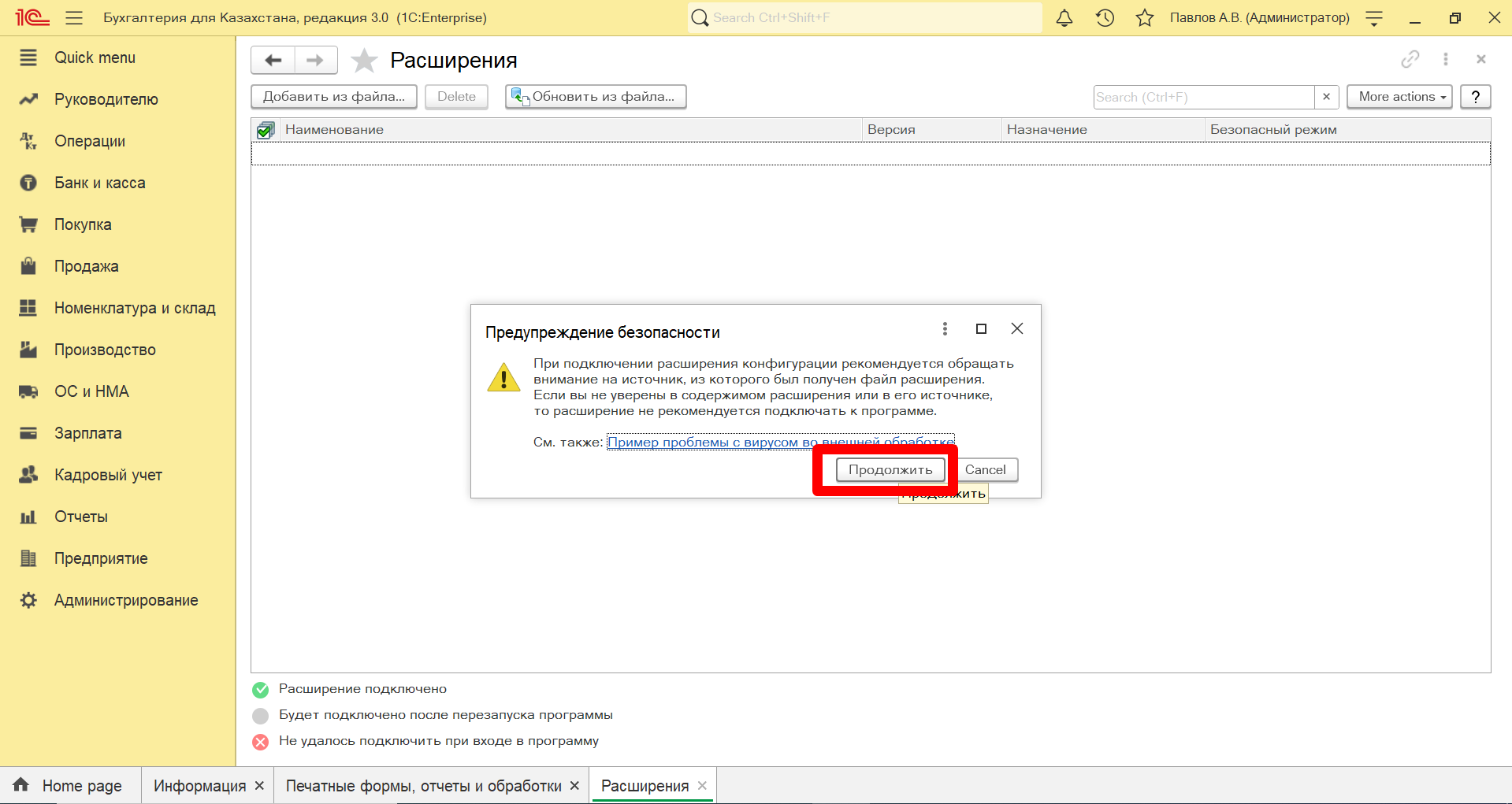1512x804 pixels.
Task: Click the Предприятие building icon
Action: [28, 558]
